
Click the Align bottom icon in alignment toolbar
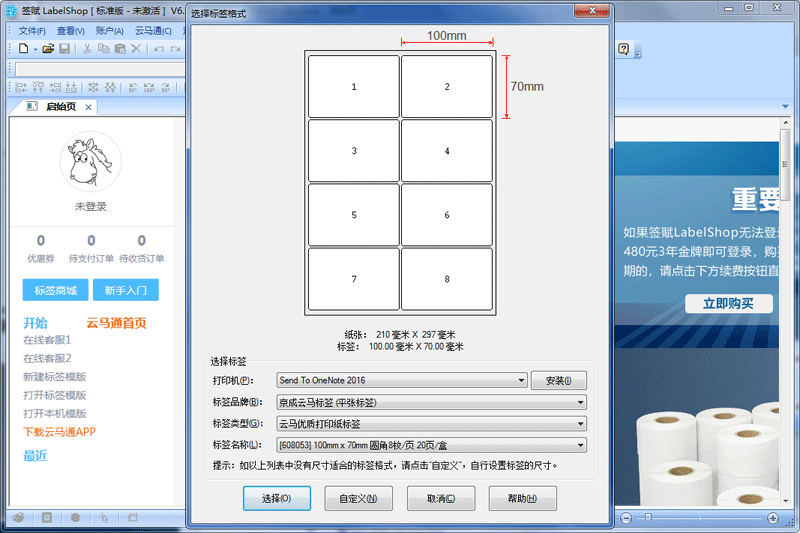71,87
